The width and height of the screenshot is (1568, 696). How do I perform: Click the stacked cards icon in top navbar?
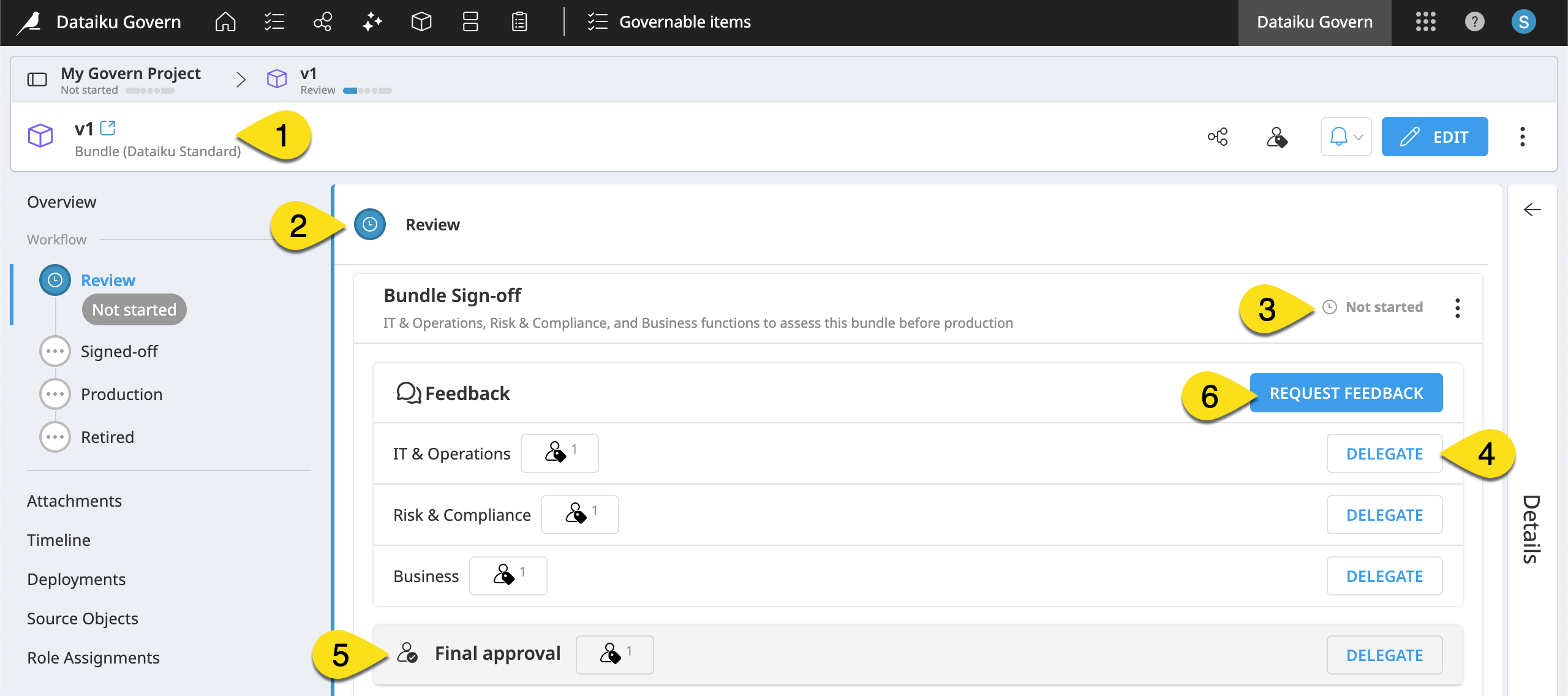tap(470, 21)
